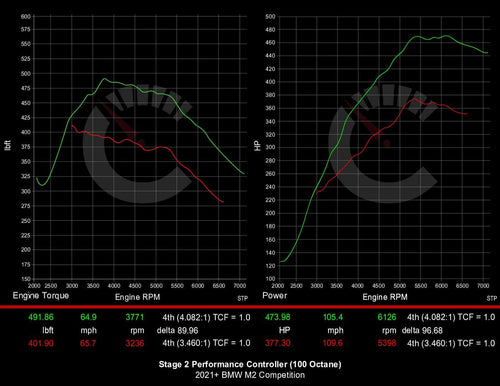
Task: Click the 6500 rpm tick on the power chart
Action: coord(462,286)
